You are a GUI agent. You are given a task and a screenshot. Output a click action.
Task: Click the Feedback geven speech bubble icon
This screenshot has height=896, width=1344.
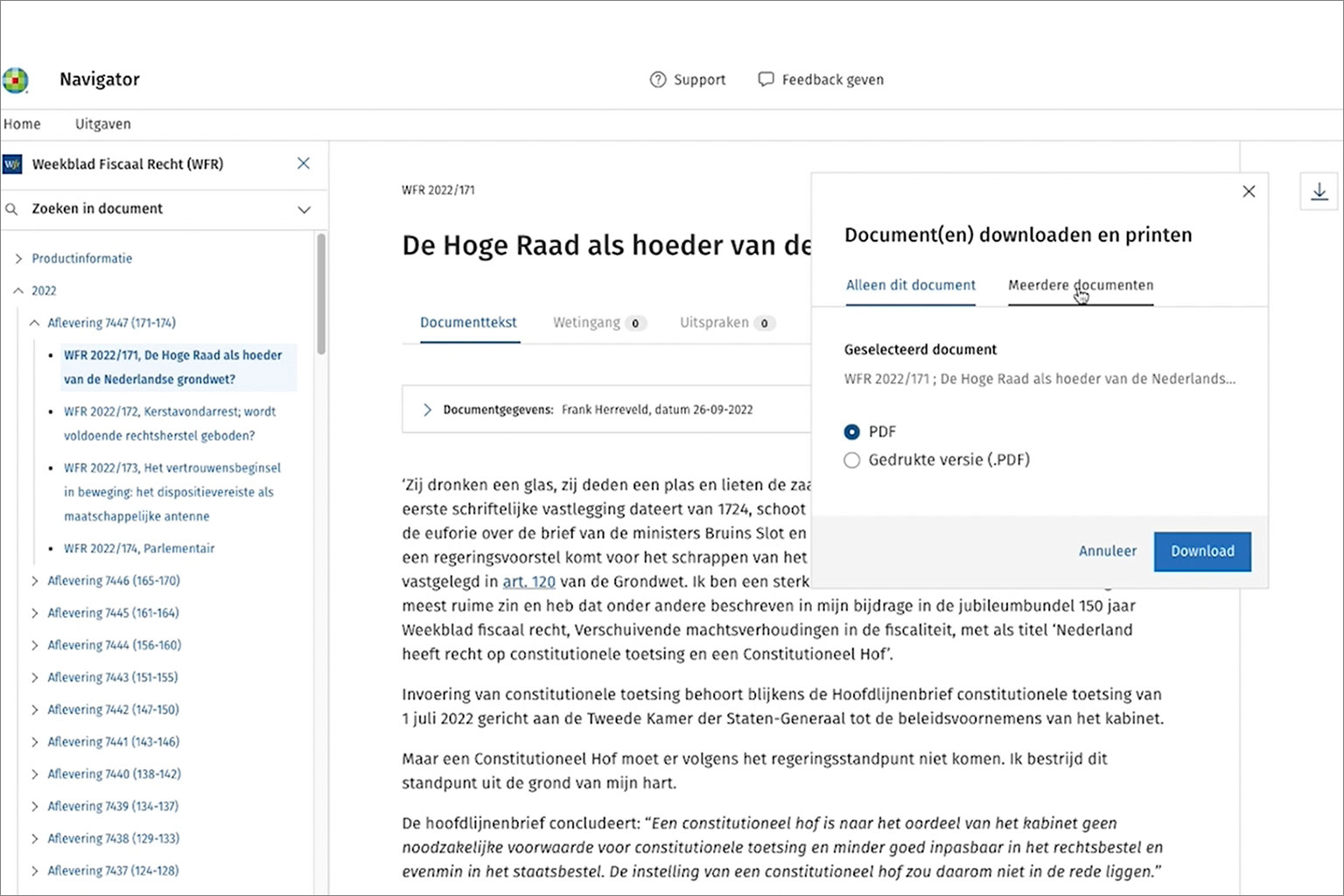coord(766,80)
